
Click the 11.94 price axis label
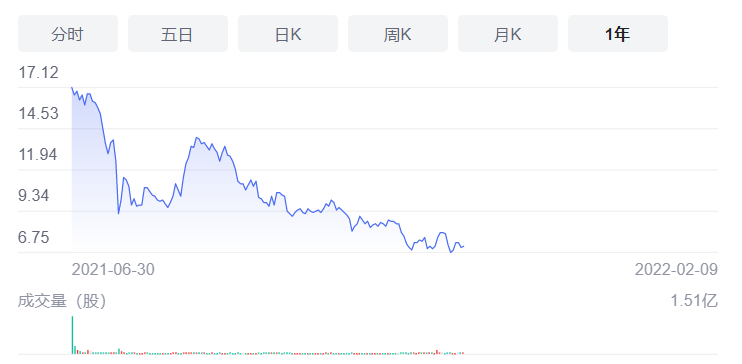[x=38, y=154]
